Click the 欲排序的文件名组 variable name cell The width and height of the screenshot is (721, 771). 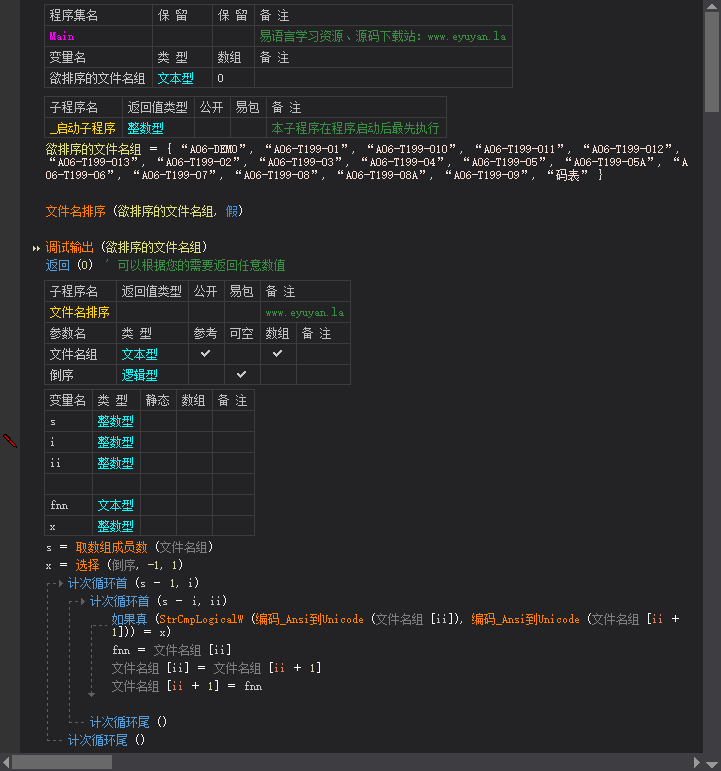pyautogui.click(x=98, y=78)
